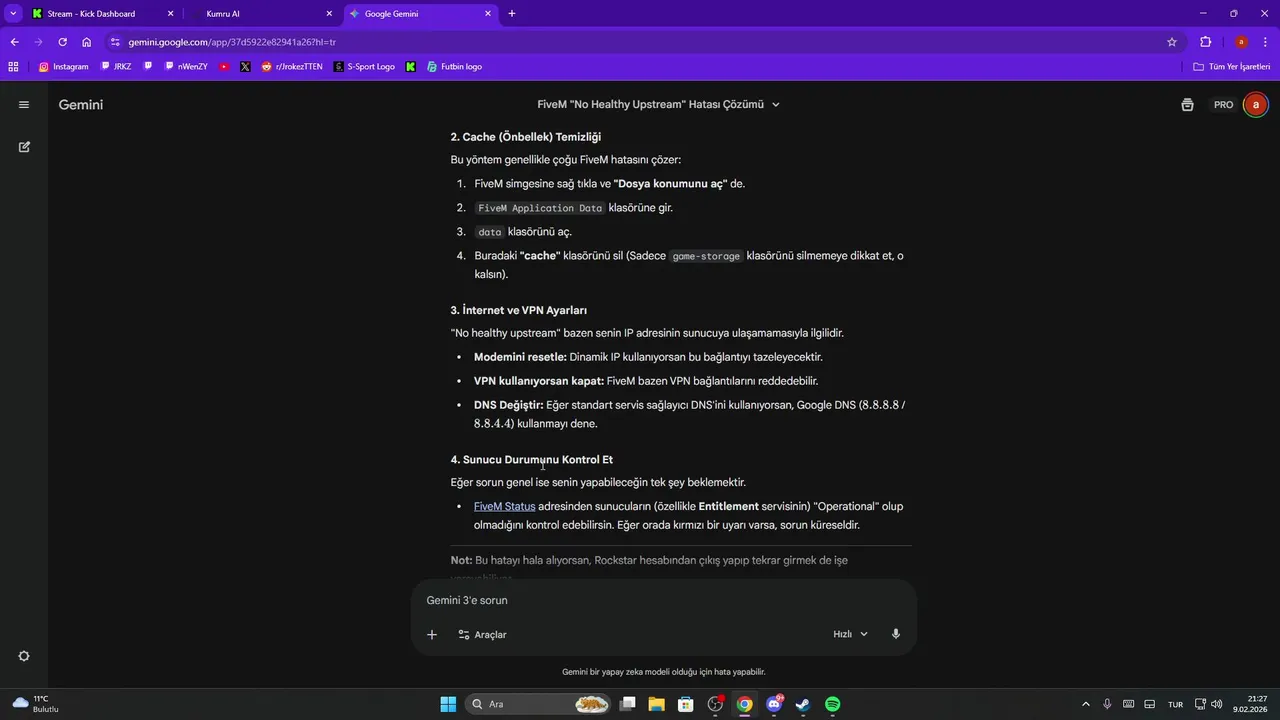Focus the 'Gemini 3'e sorun' prompt field
The height and width of the screenshot is (720, 1280).
[x=664, y=600]
